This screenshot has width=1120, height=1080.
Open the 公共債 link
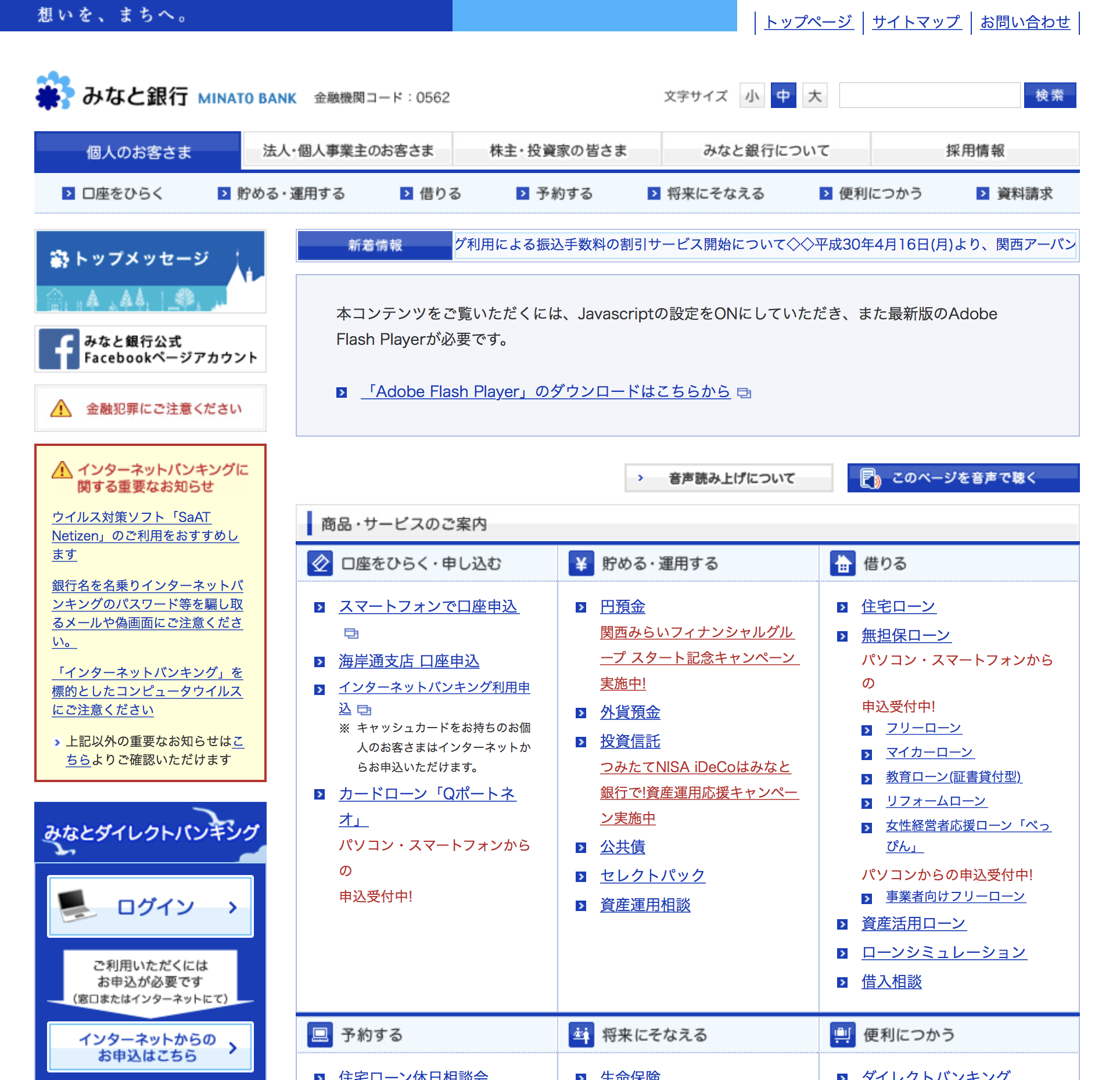pyautogui.click(x=623, y=847)
